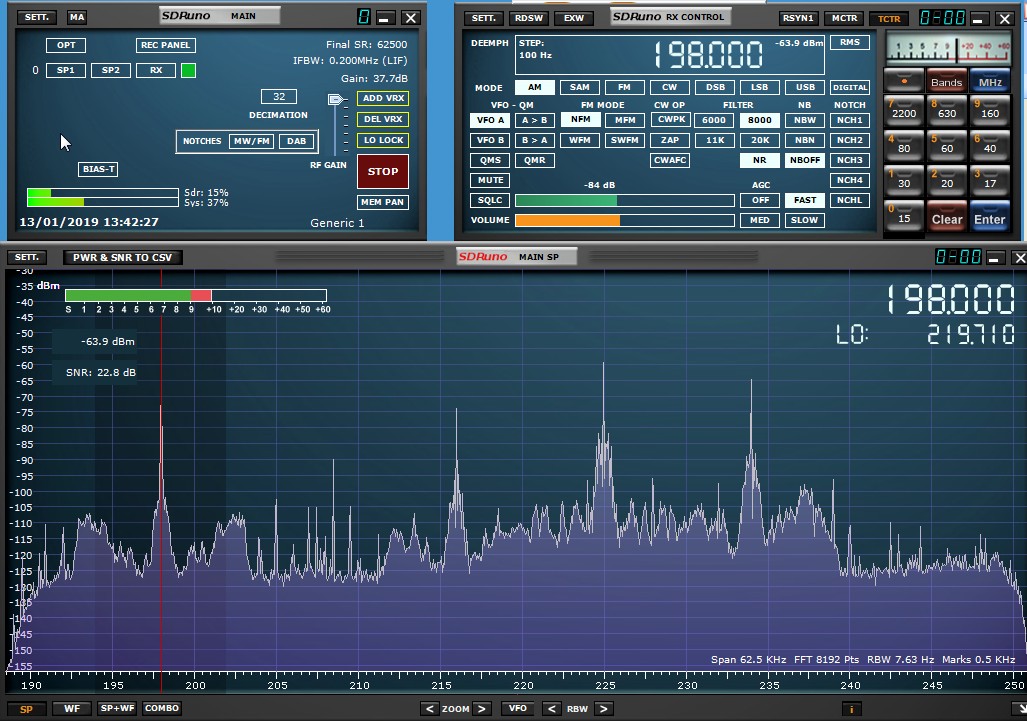Click PWR & SNR TO CSV button
Viewport: 1027px width, 721px height.
(122, 257)
